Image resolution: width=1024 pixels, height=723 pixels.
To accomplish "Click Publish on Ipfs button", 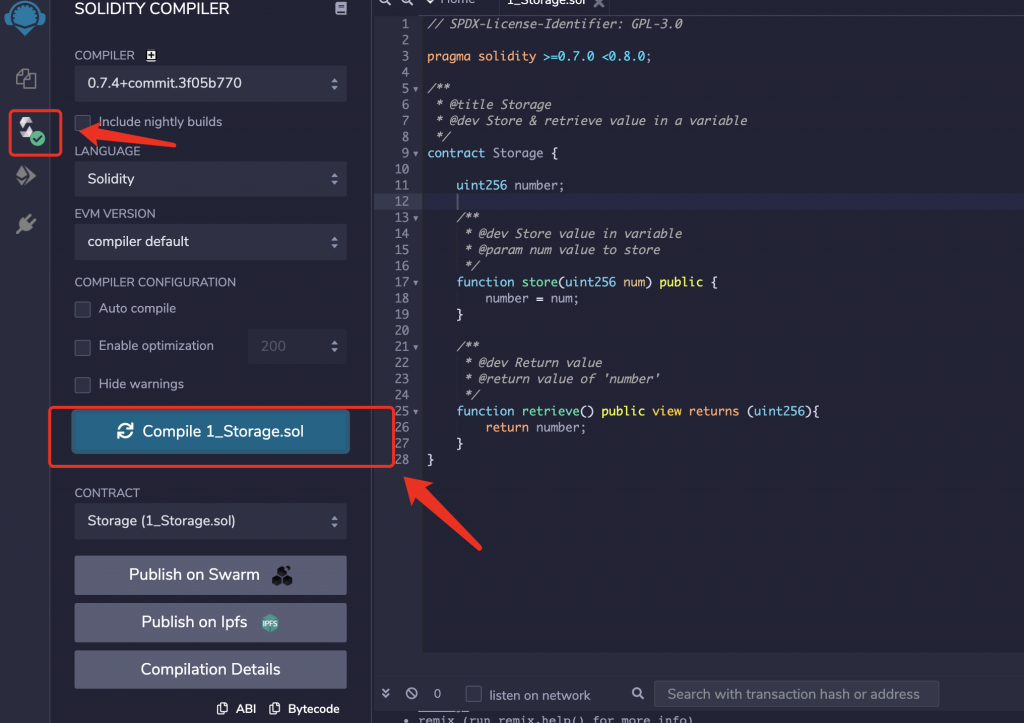I will tap(210, 622).
